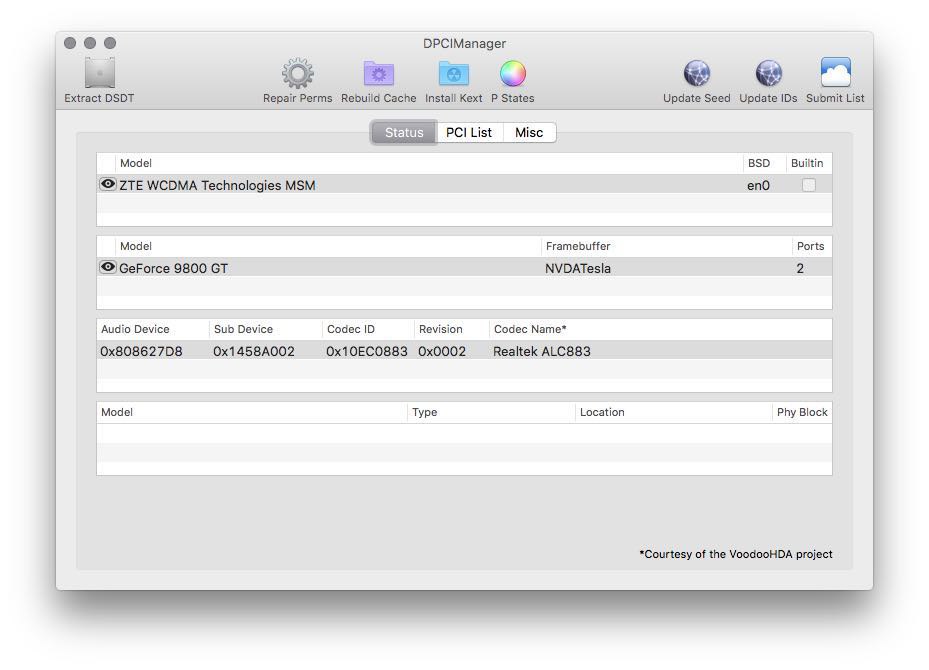
Task: Select the GeForce 9800 GT row text
Action: (174, 268)
